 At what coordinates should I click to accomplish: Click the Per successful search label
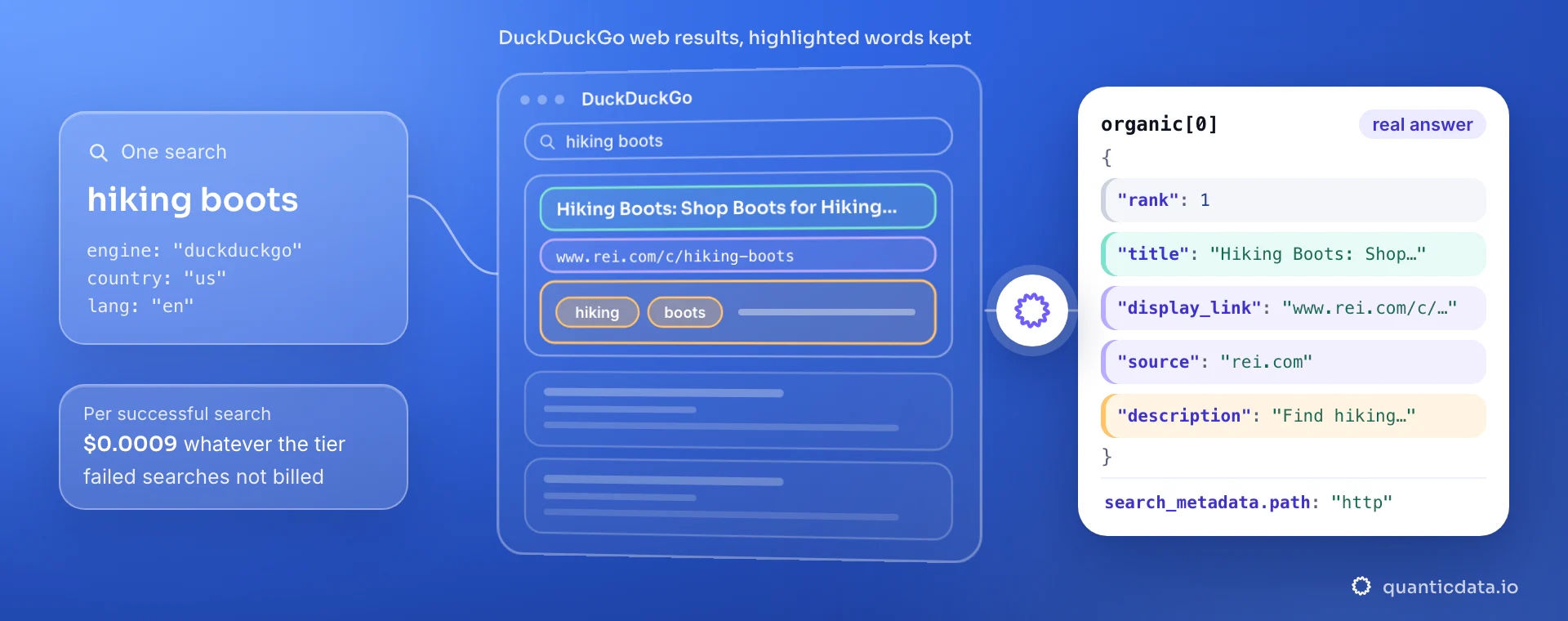click(x=177, y=414)
